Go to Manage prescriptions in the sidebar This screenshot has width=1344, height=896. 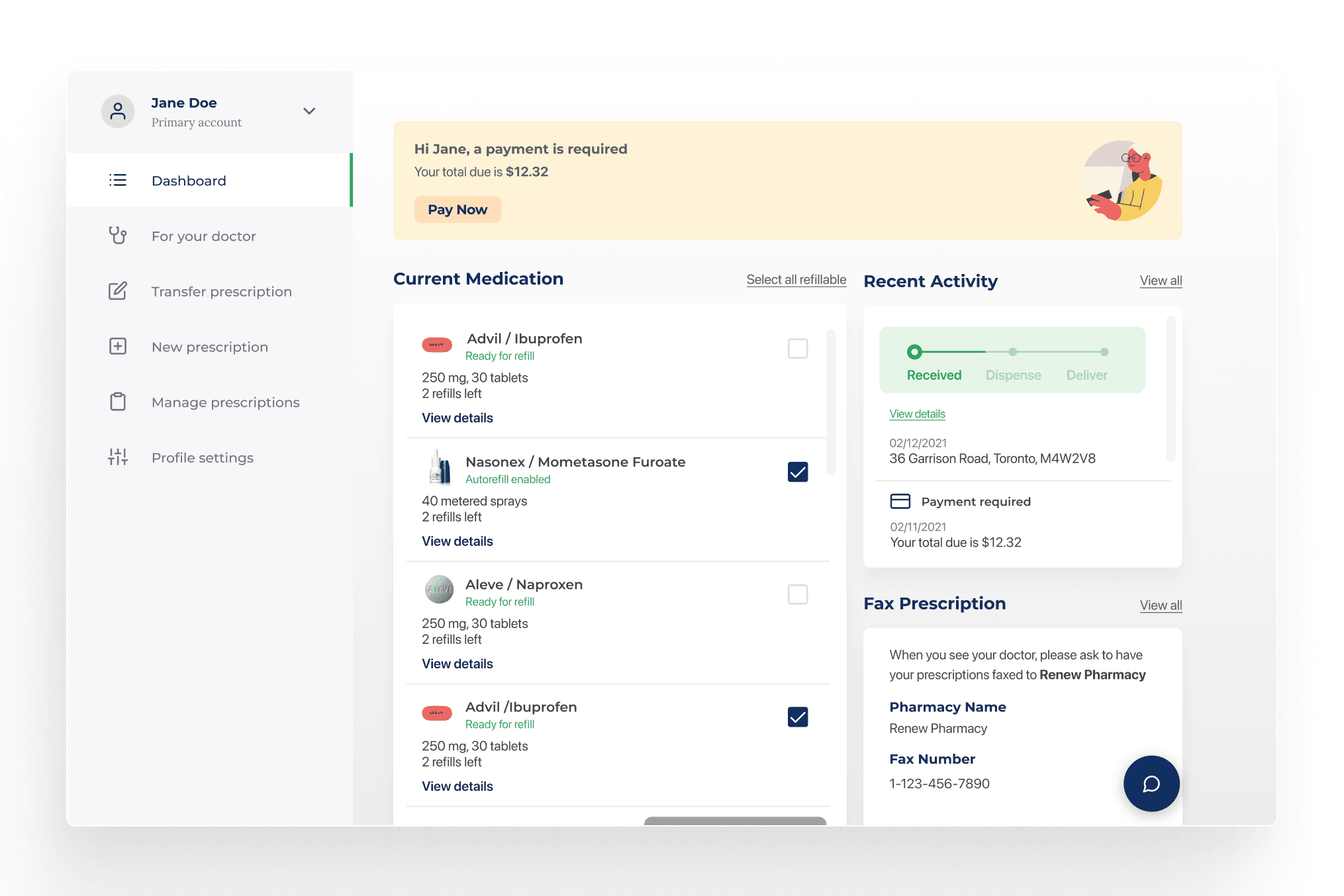point(225,402)
